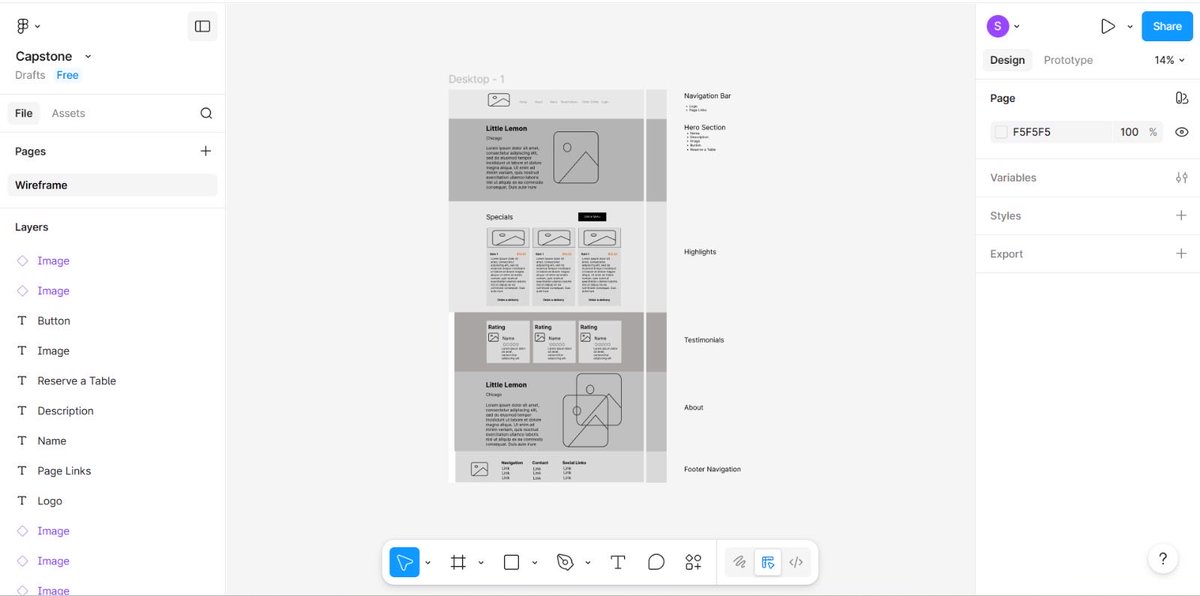Viewport: 1200px width, 596px height.
Task: Click the About canvas text
Action: point(694,408)
